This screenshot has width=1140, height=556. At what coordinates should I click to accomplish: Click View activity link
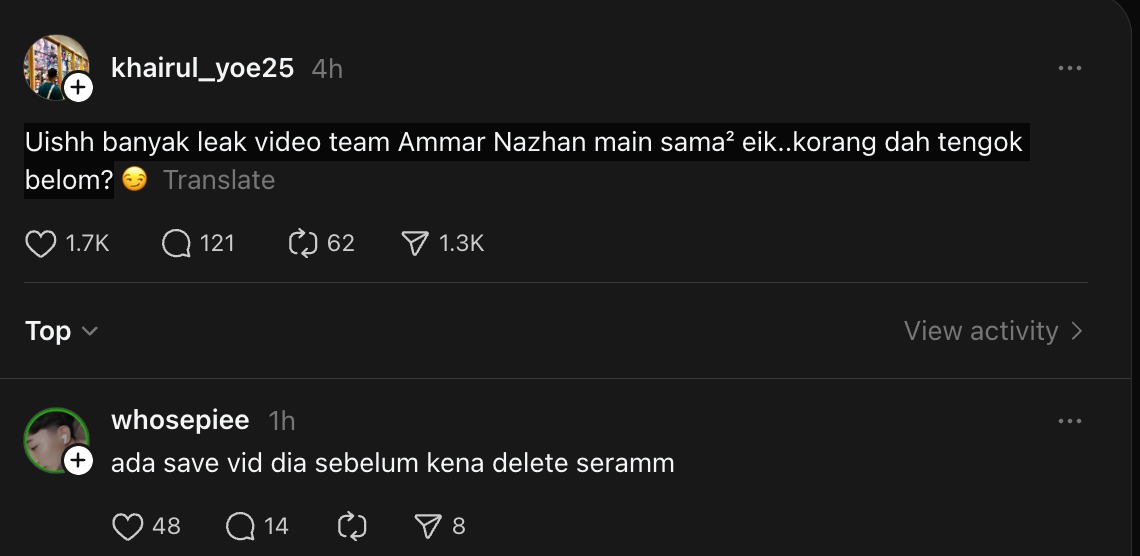click(993, 331)
